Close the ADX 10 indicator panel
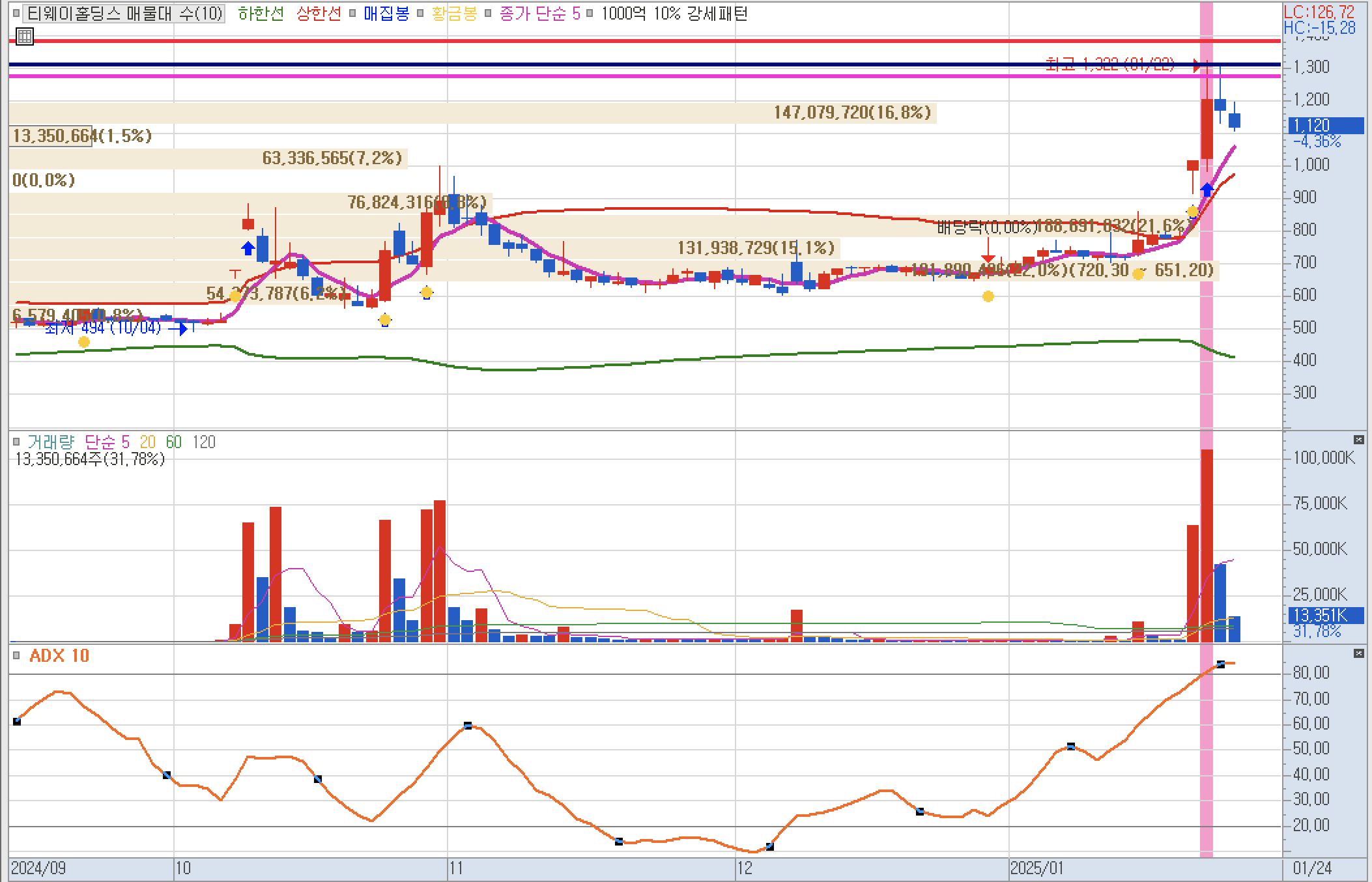 coord(1358,653)
